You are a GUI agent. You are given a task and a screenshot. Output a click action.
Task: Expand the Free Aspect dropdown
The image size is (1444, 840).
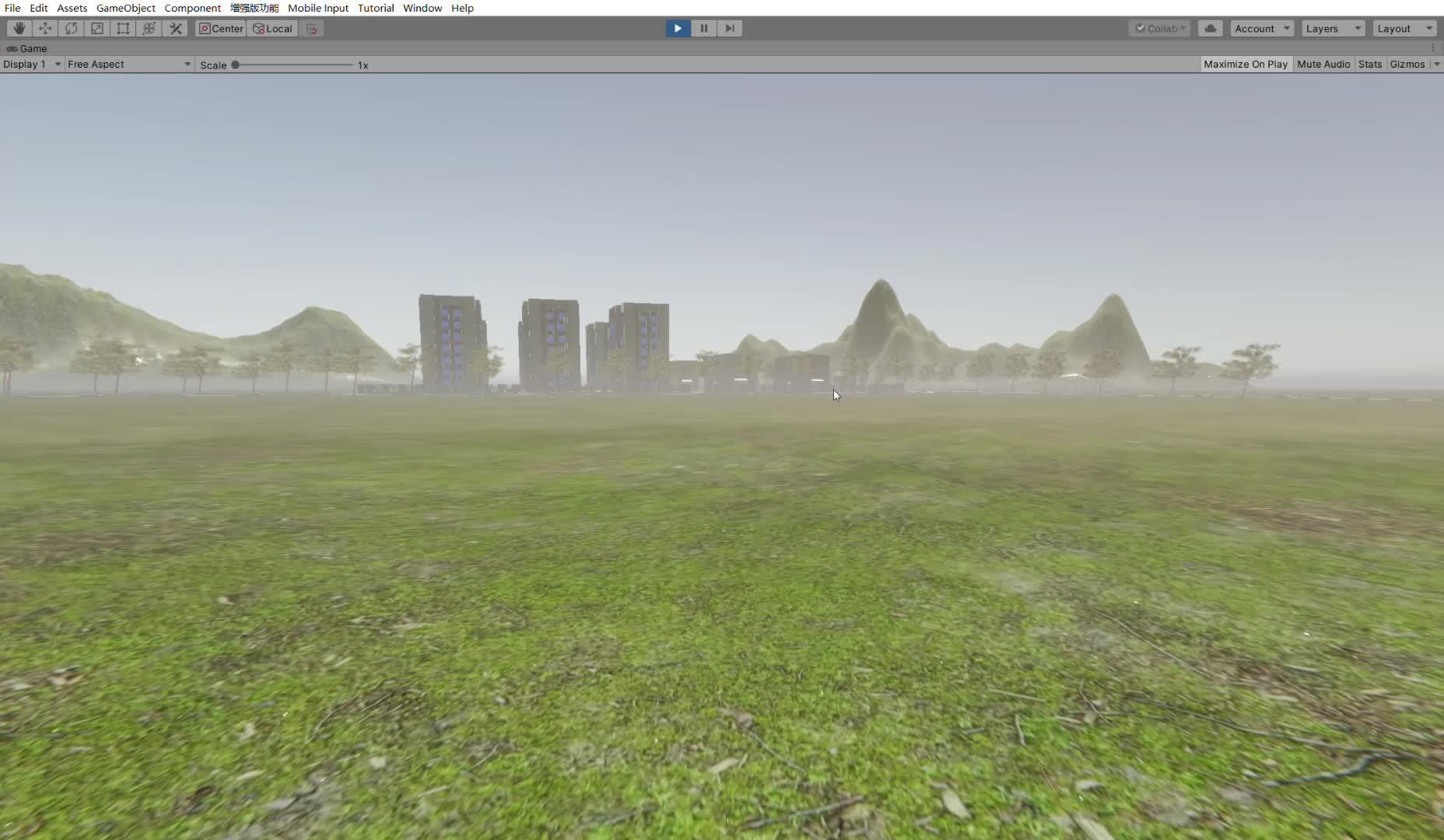pos(128,65)
